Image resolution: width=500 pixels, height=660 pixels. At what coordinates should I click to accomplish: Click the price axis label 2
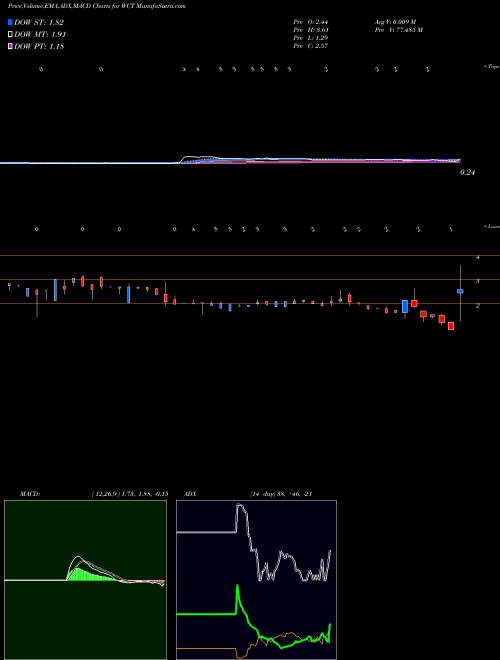(x=478, y=306)
